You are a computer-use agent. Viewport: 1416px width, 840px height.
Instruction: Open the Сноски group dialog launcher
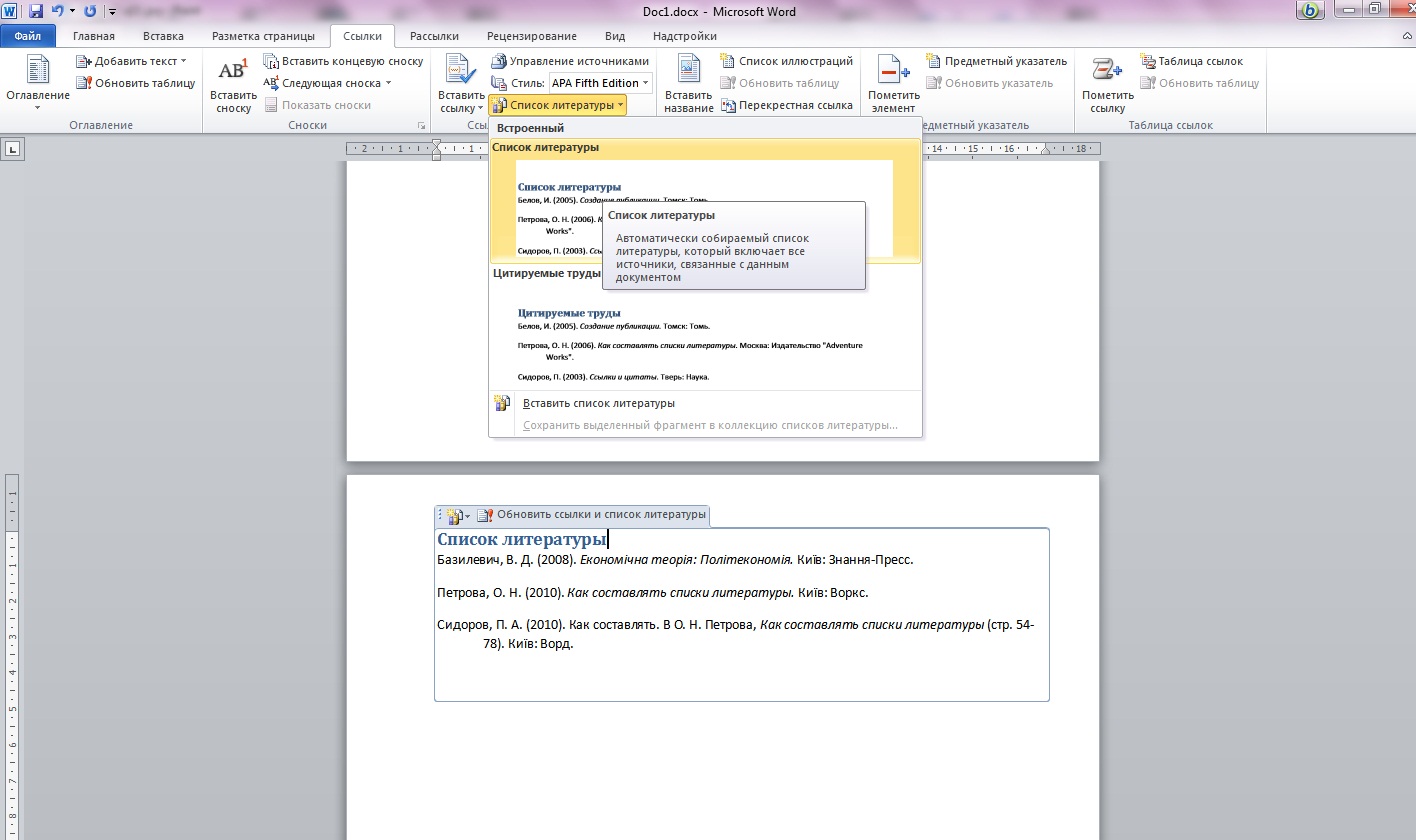click(x=421, y=126)
